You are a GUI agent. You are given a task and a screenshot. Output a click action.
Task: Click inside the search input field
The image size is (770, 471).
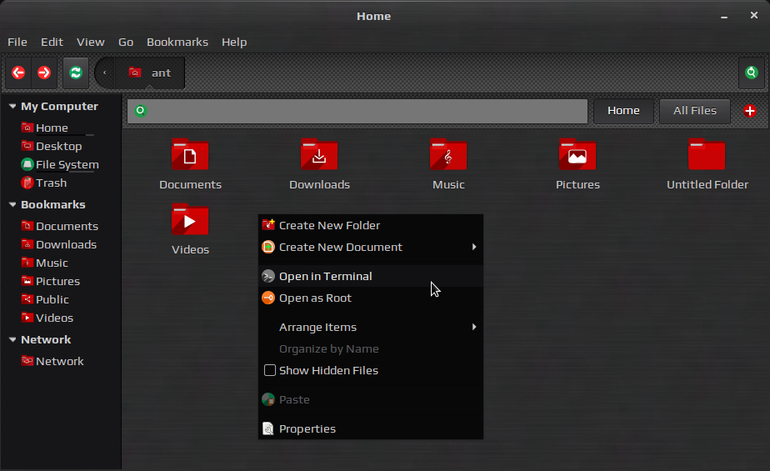[x=358, y=111]
